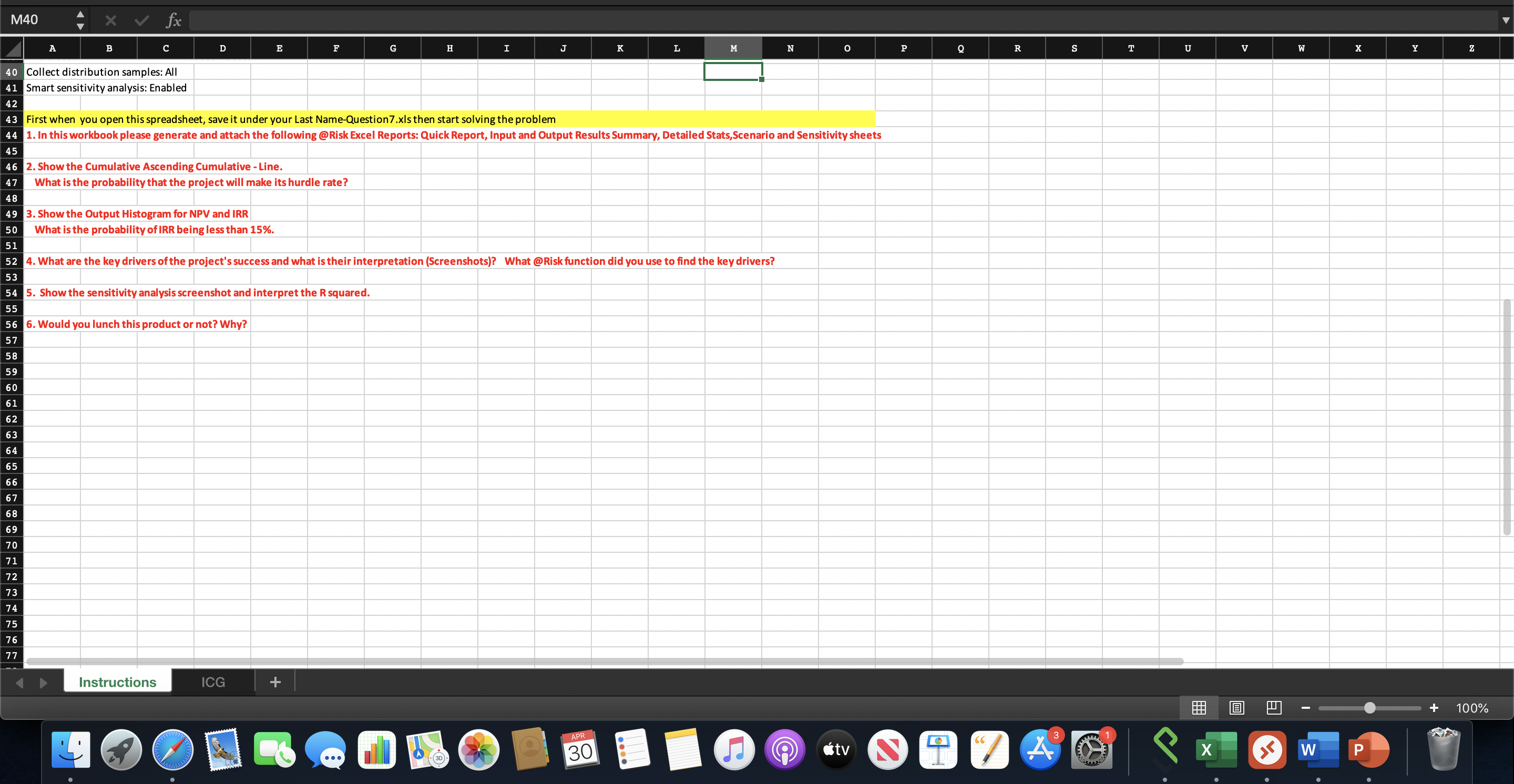Select column M header

[733, 48]
